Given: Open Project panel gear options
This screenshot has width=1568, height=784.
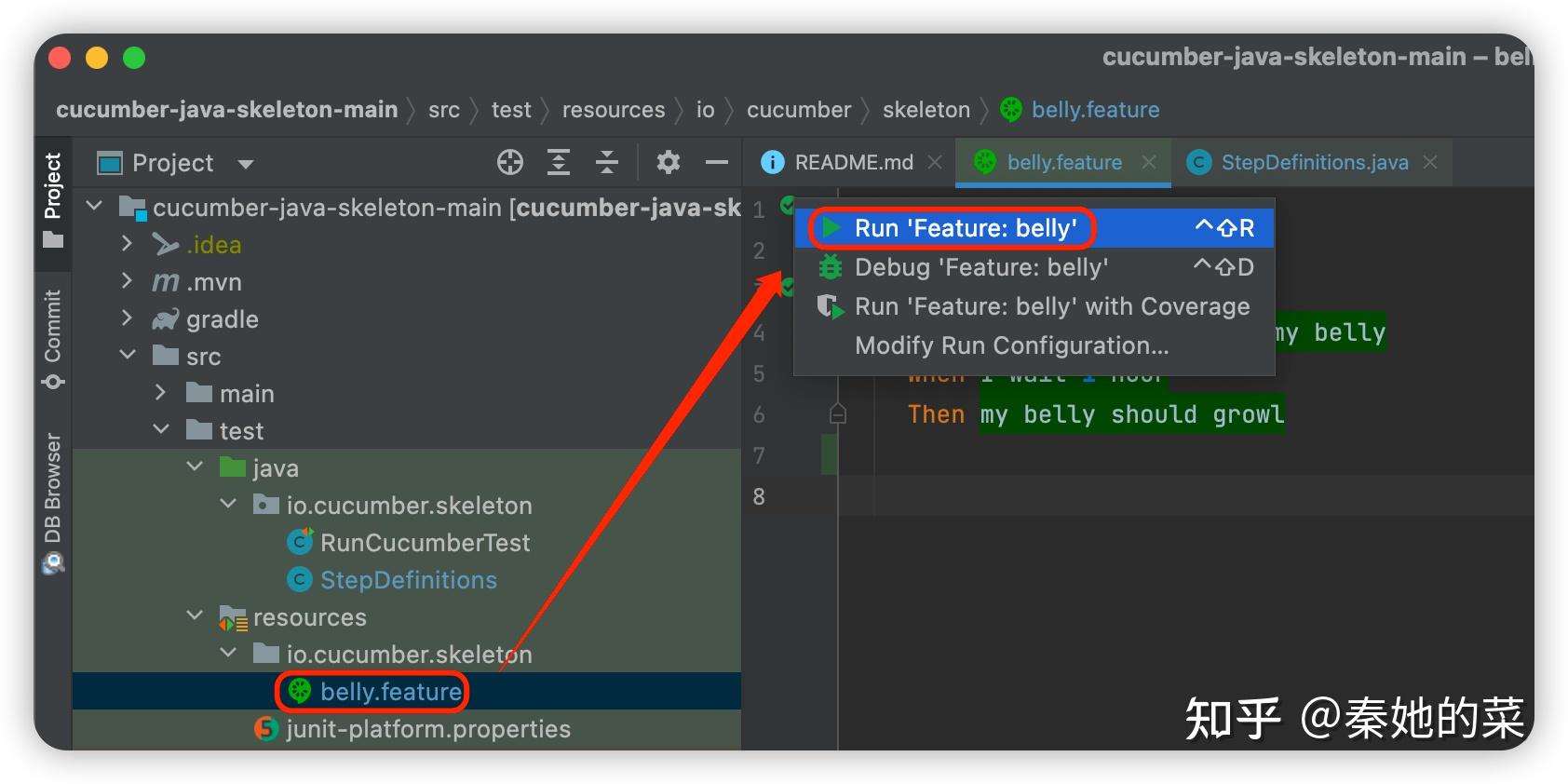Looking at the screenshot, I should point(668,163).
